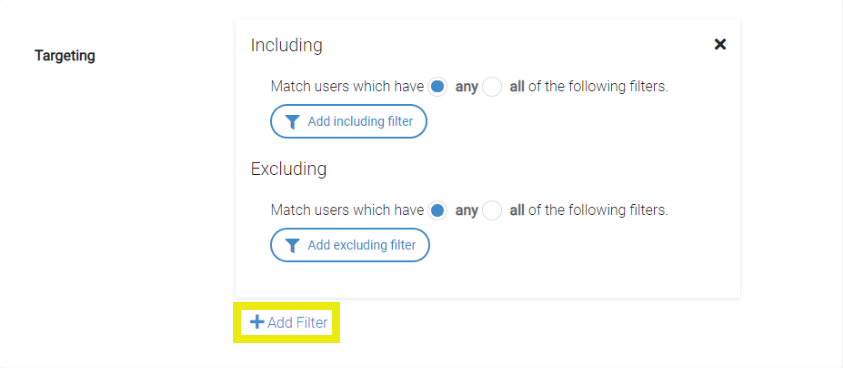
Task: Click the Including section heading
Action: [287, 45]
